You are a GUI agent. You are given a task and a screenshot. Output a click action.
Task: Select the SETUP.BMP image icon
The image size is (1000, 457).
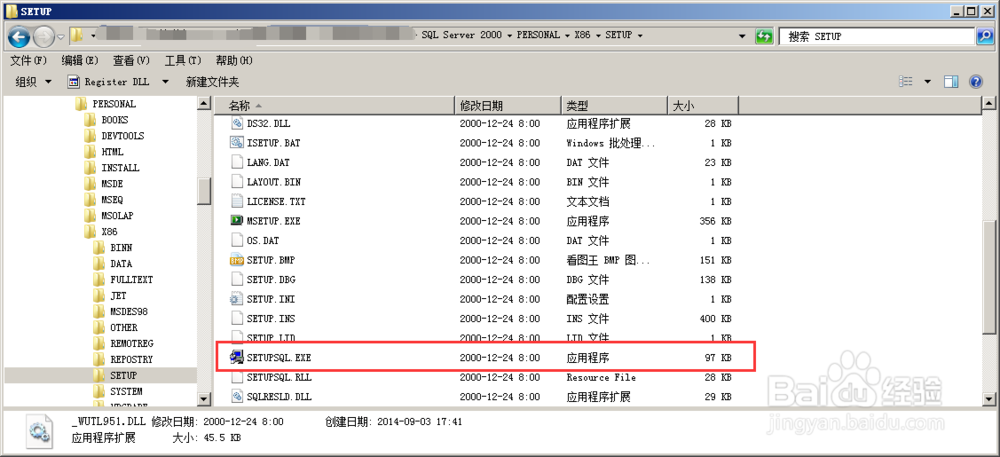(x=237, y=260)
